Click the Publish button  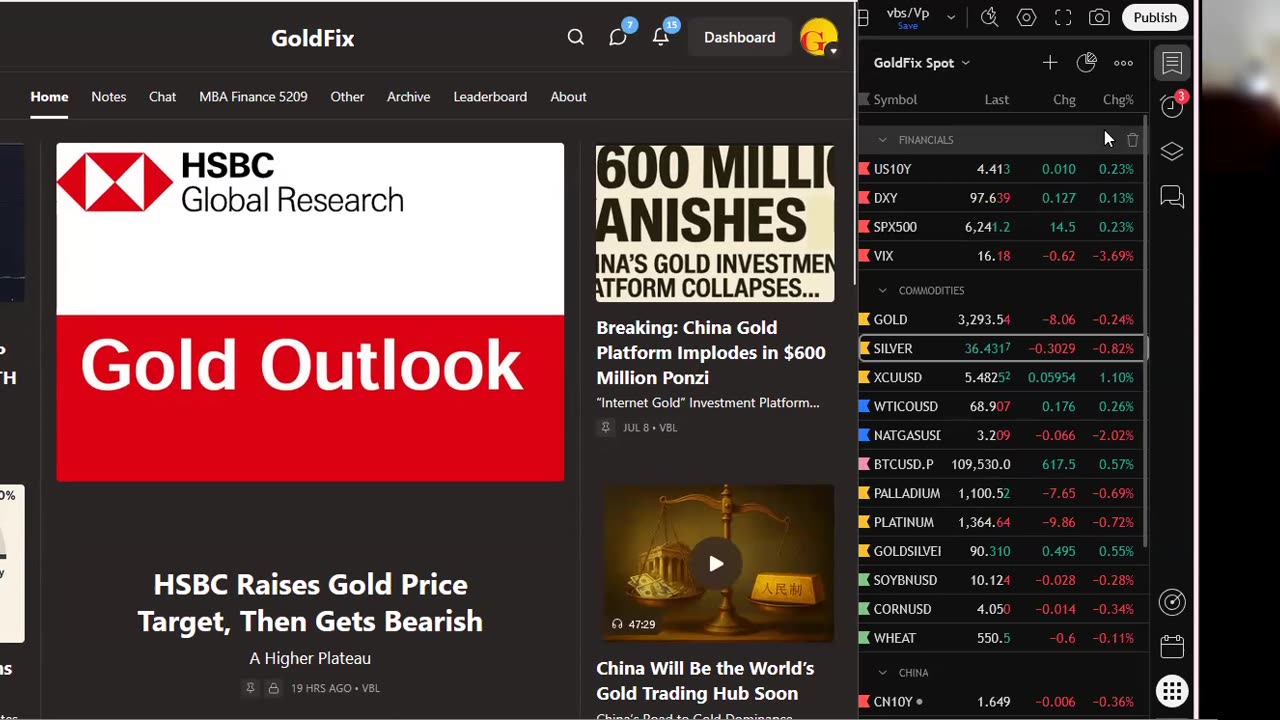point(1155,17)
